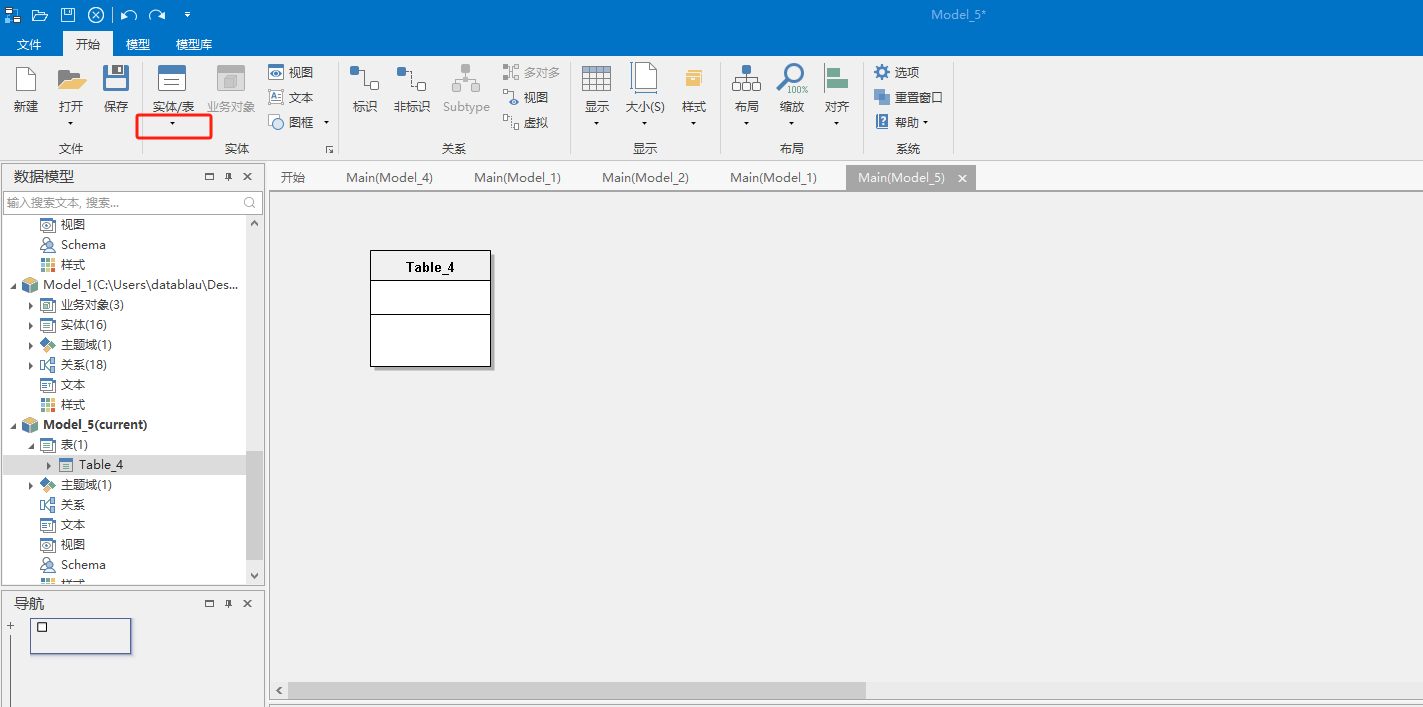This screenshot has height=707, width=1423.
Task: Click the save disk icon in quick access bar
Action: pyautogui.click(x=68, y=15)
